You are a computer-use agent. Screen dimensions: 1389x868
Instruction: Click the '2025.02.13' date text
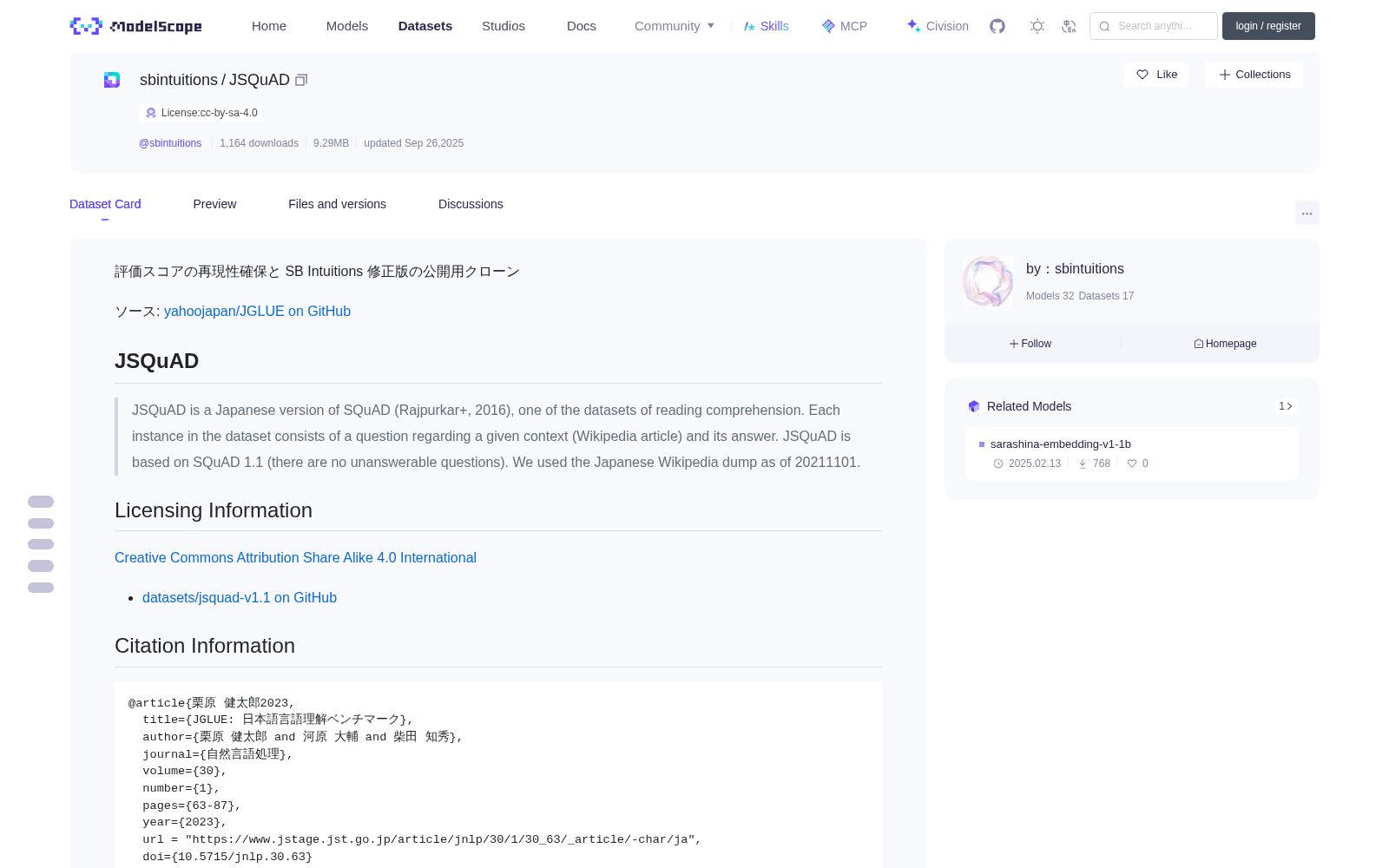click(x=1035, y=464)
